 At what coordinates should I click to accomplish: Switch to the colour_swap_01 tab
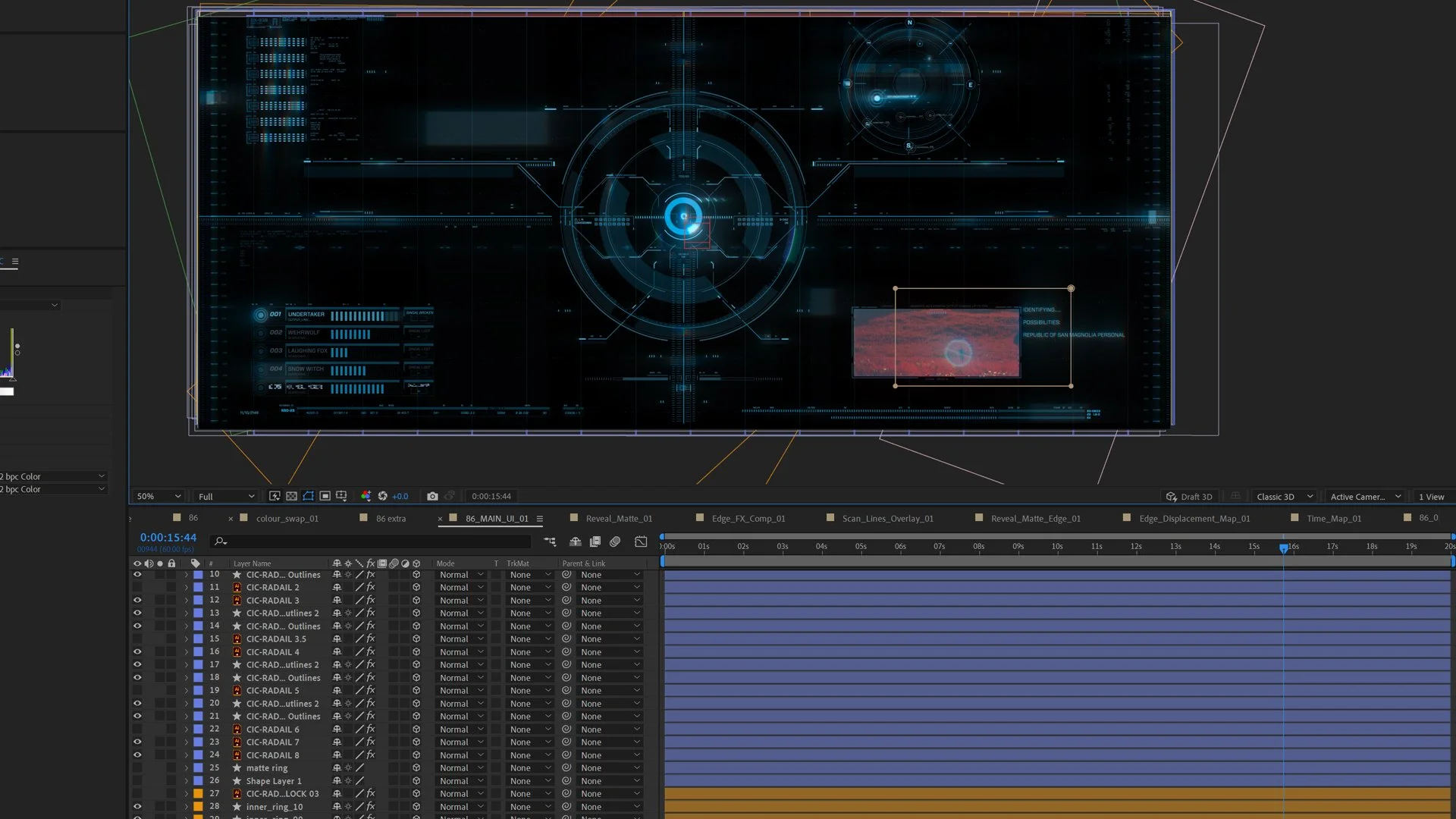[287, 519]
